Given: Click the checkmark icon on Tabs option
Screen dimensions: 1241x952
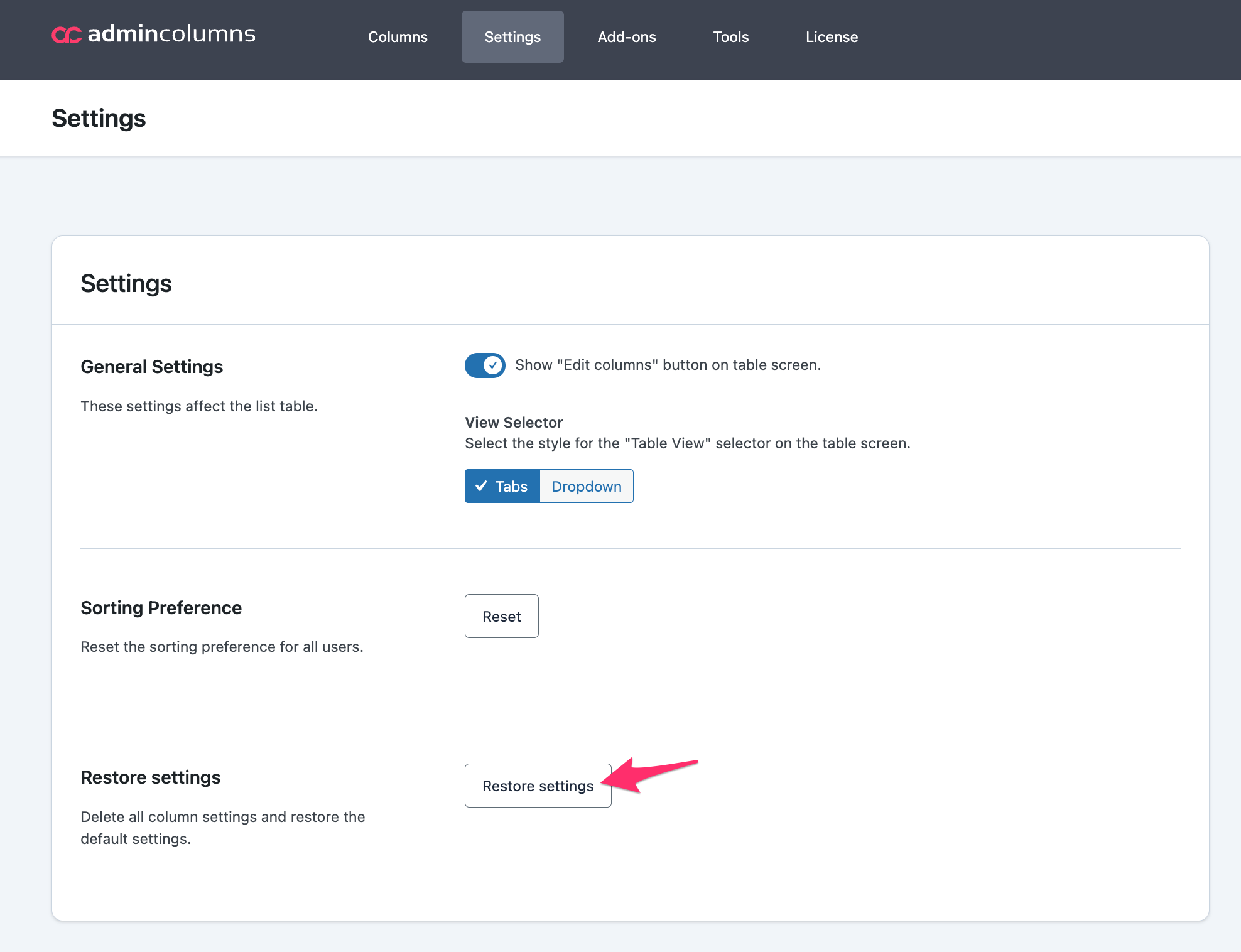Looking at the screenshot, I should pyautogui.click(x=482, y=486).
